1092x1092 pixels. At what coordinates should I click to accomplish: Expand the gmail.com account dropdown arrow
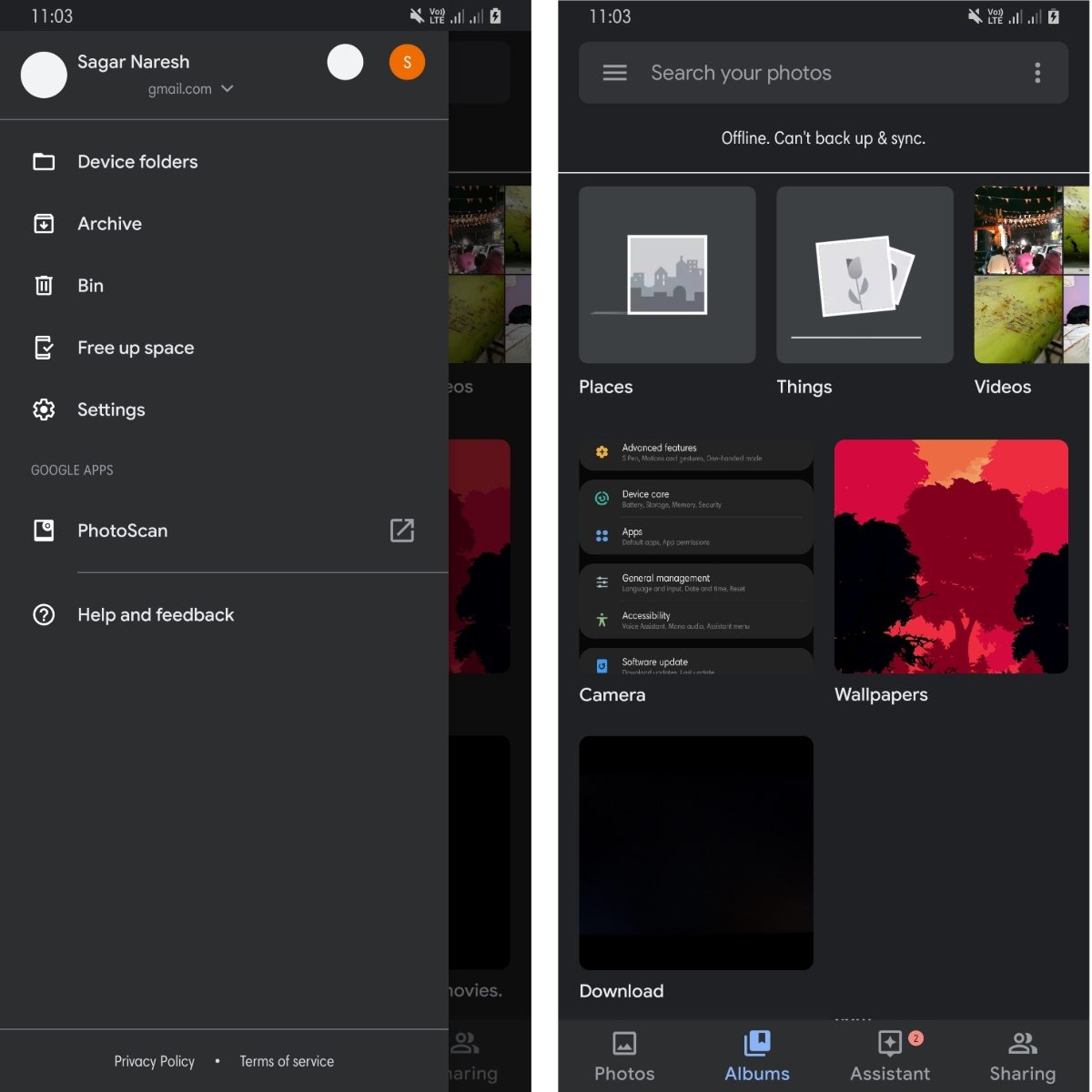227,89
